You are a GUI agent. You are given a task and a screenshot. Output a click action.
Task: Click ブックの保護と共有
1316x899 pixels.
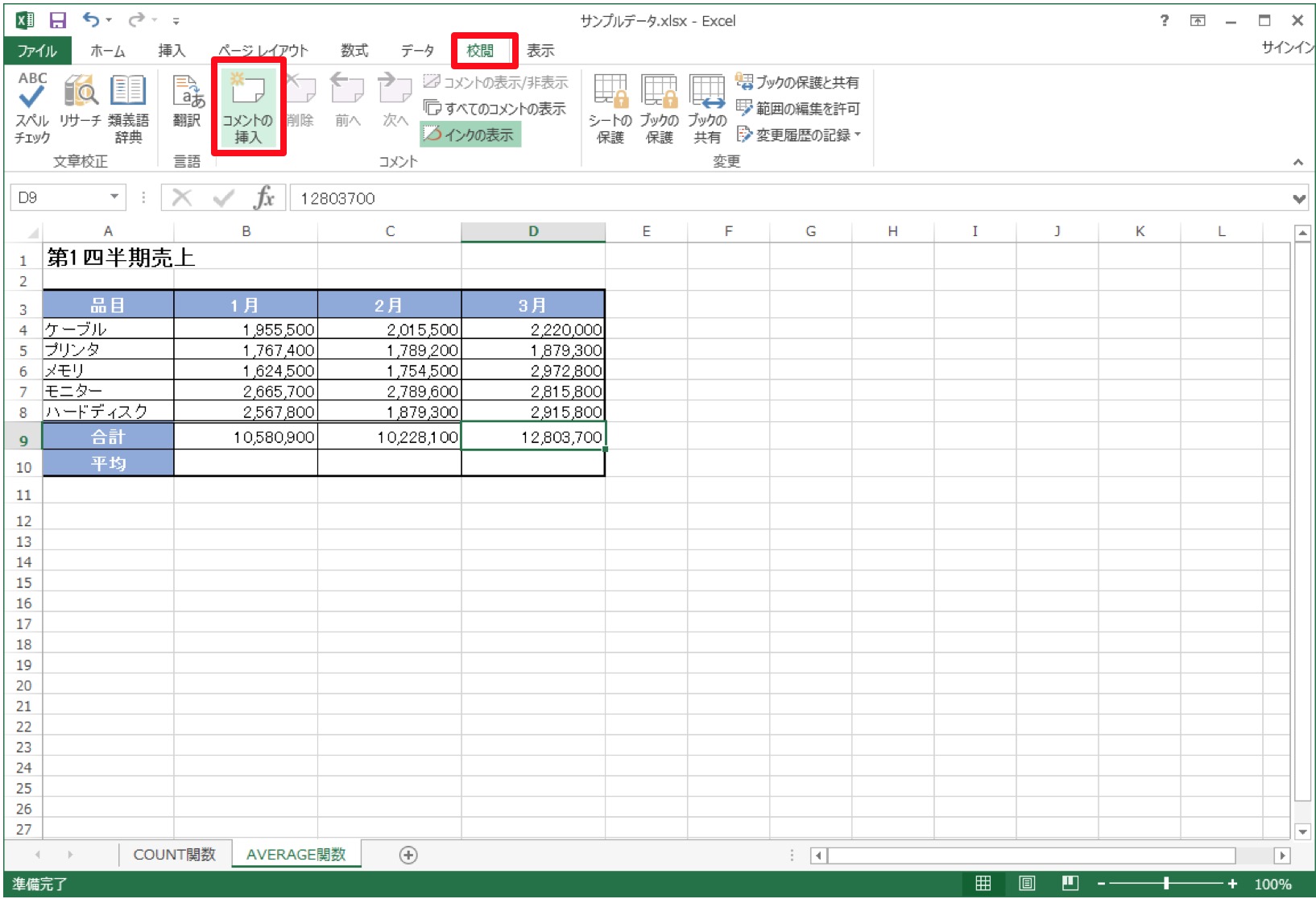pos(797,82)
